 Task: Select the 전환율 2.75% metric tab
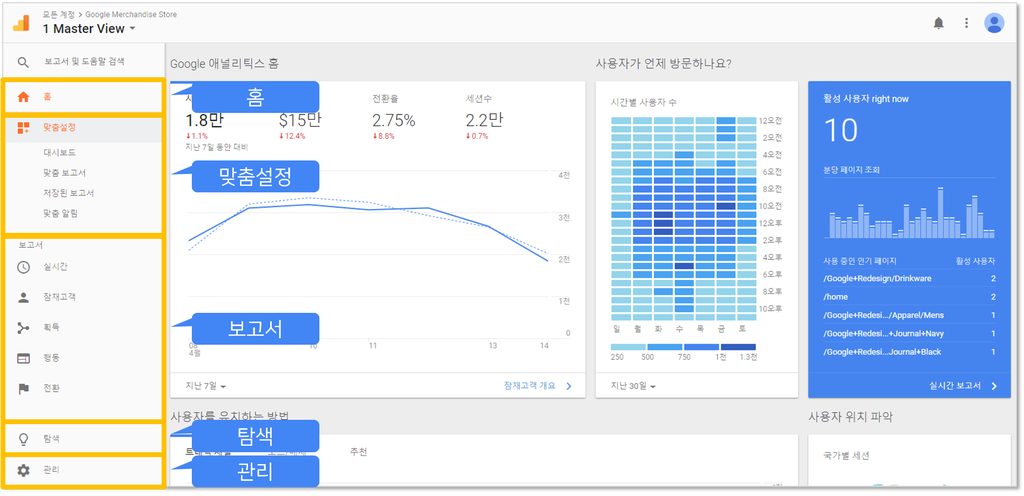(394, 116)
